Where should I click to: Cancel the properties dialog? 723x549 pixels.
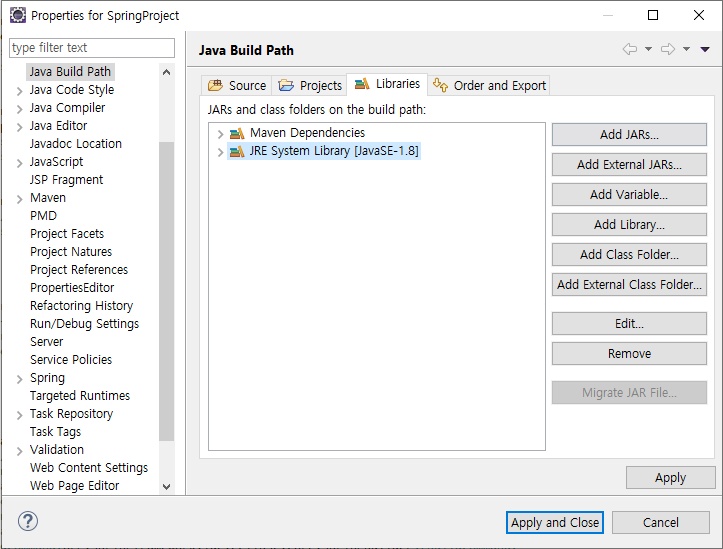(x=661, y=522)
